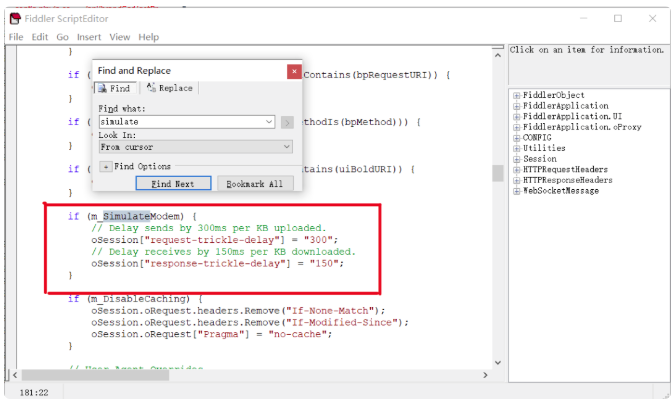Viewport: 672px width, 404px height.
Task: Open the Go menu
Action: tap(62, 37)
